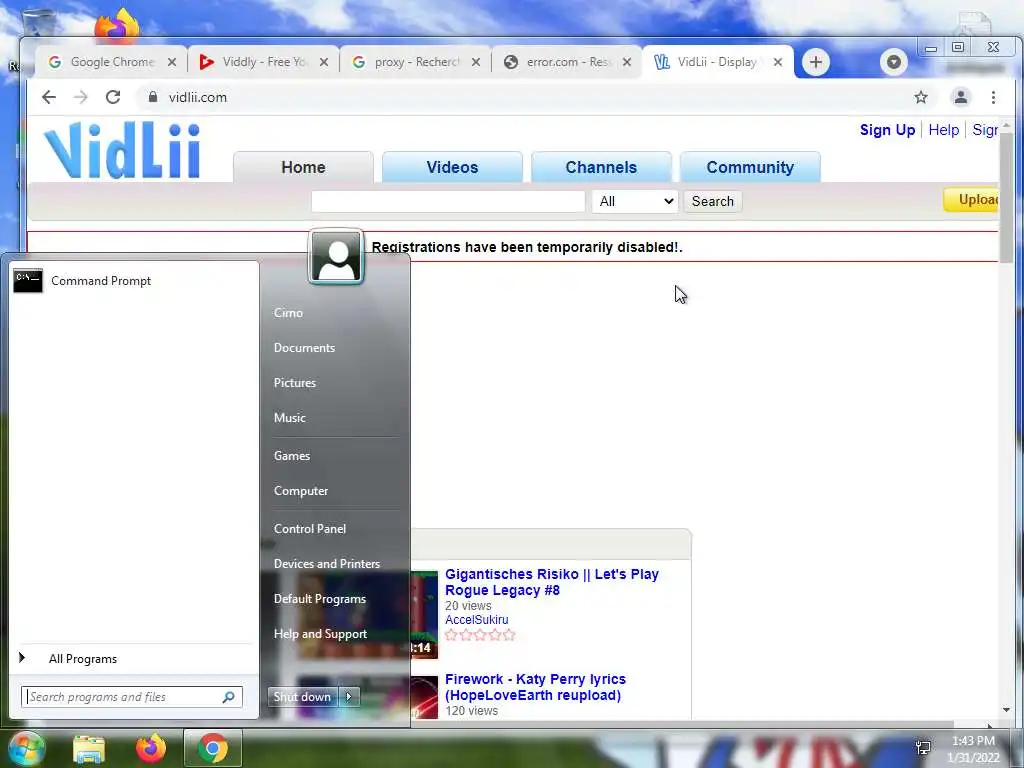Click the Search programs and files box
Image resolution: width=1024 pixels, height=768 pixels.
132,697
